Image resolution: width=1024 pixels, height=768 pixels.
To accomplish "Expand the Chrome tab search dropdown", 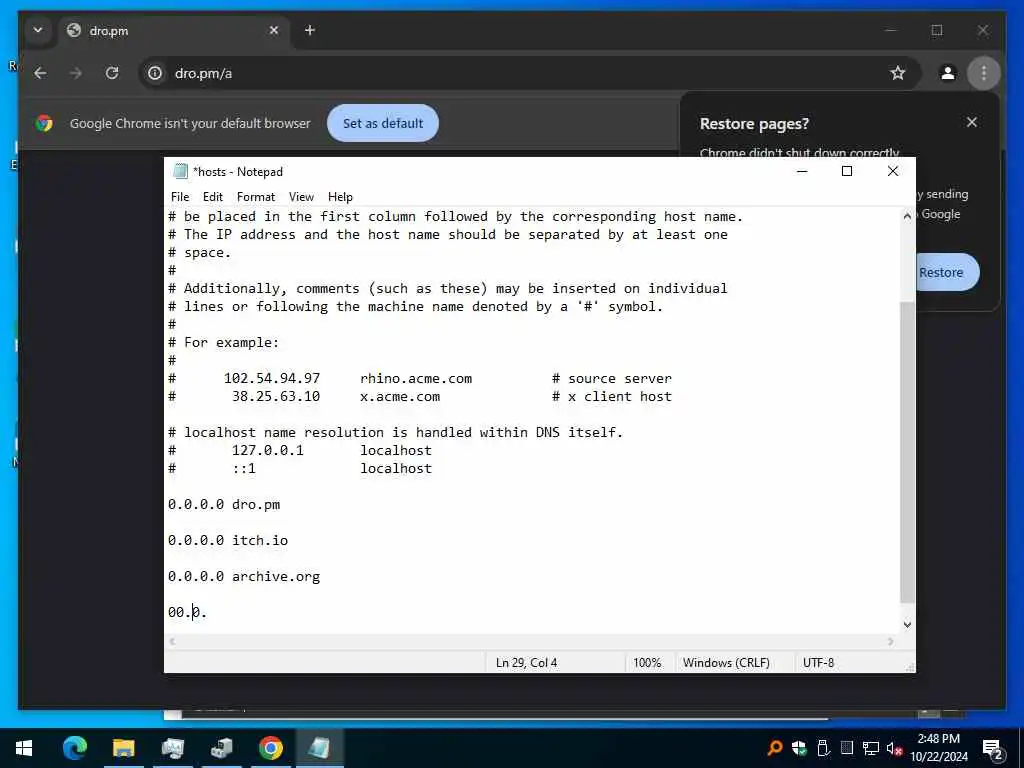I will 38,30.
